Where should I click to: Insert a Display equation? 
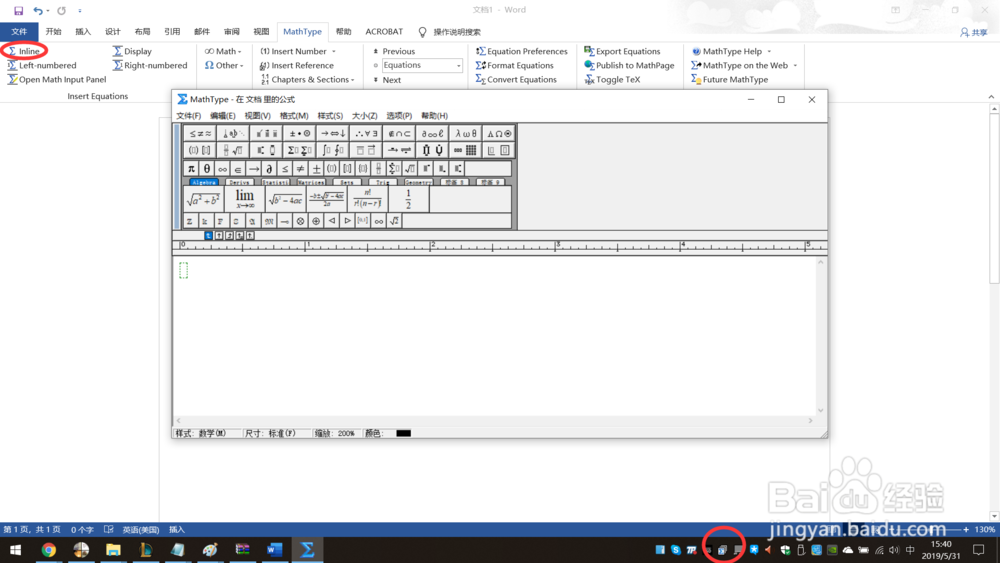click(132, 51)
